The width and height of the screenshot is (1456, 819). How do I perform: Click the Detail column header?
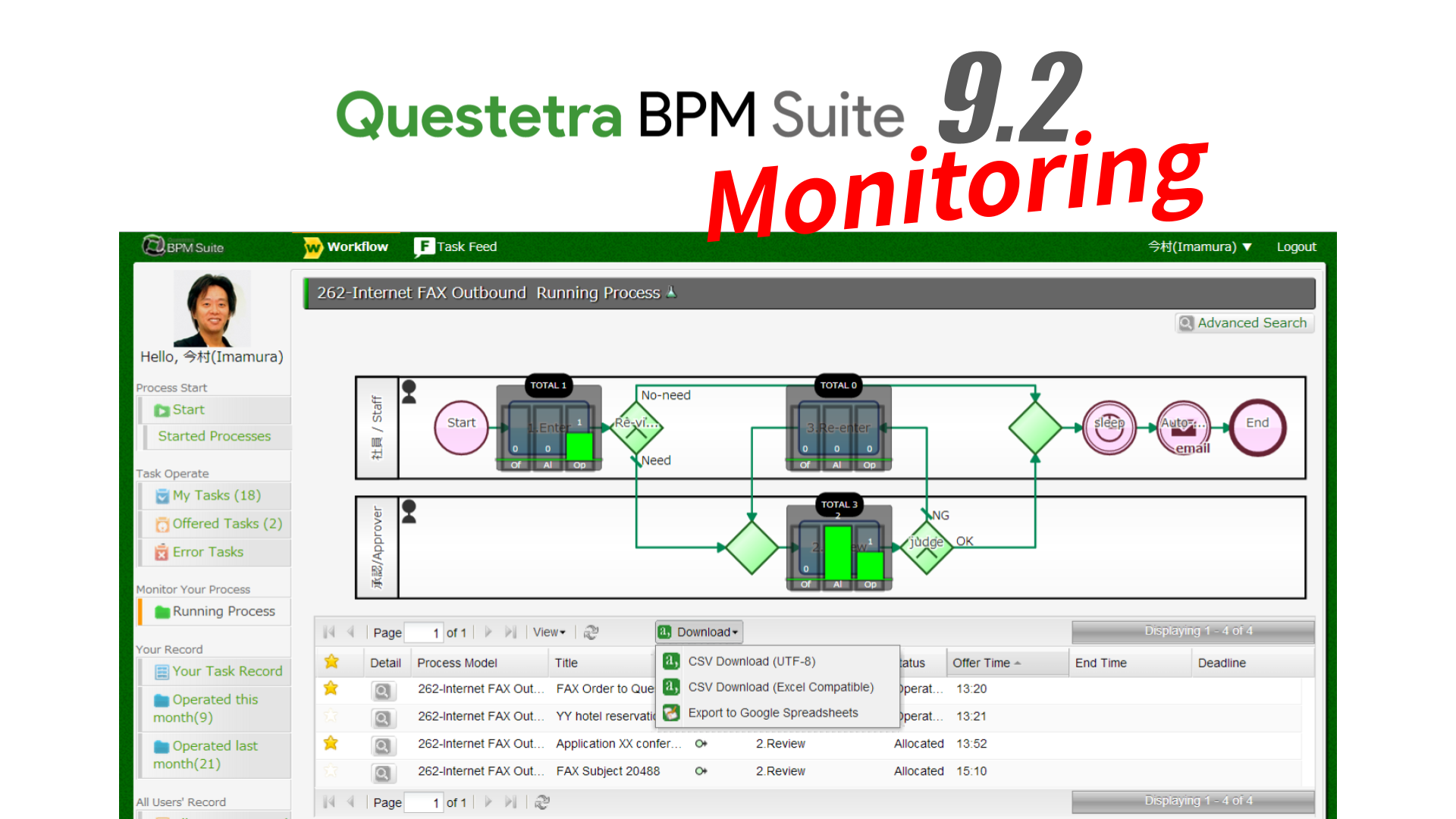386,663
